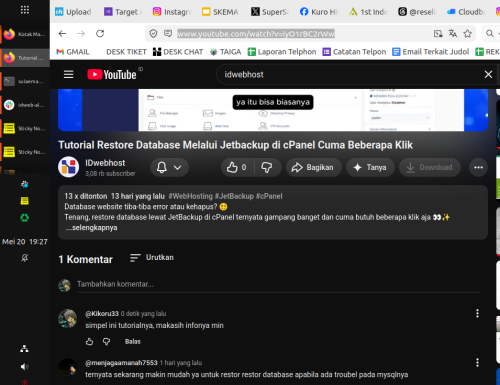Image resolution: width=500 pixels, height=385 pixels.
Task: Bookmark this page with the star
Action: tap(468, 33)
